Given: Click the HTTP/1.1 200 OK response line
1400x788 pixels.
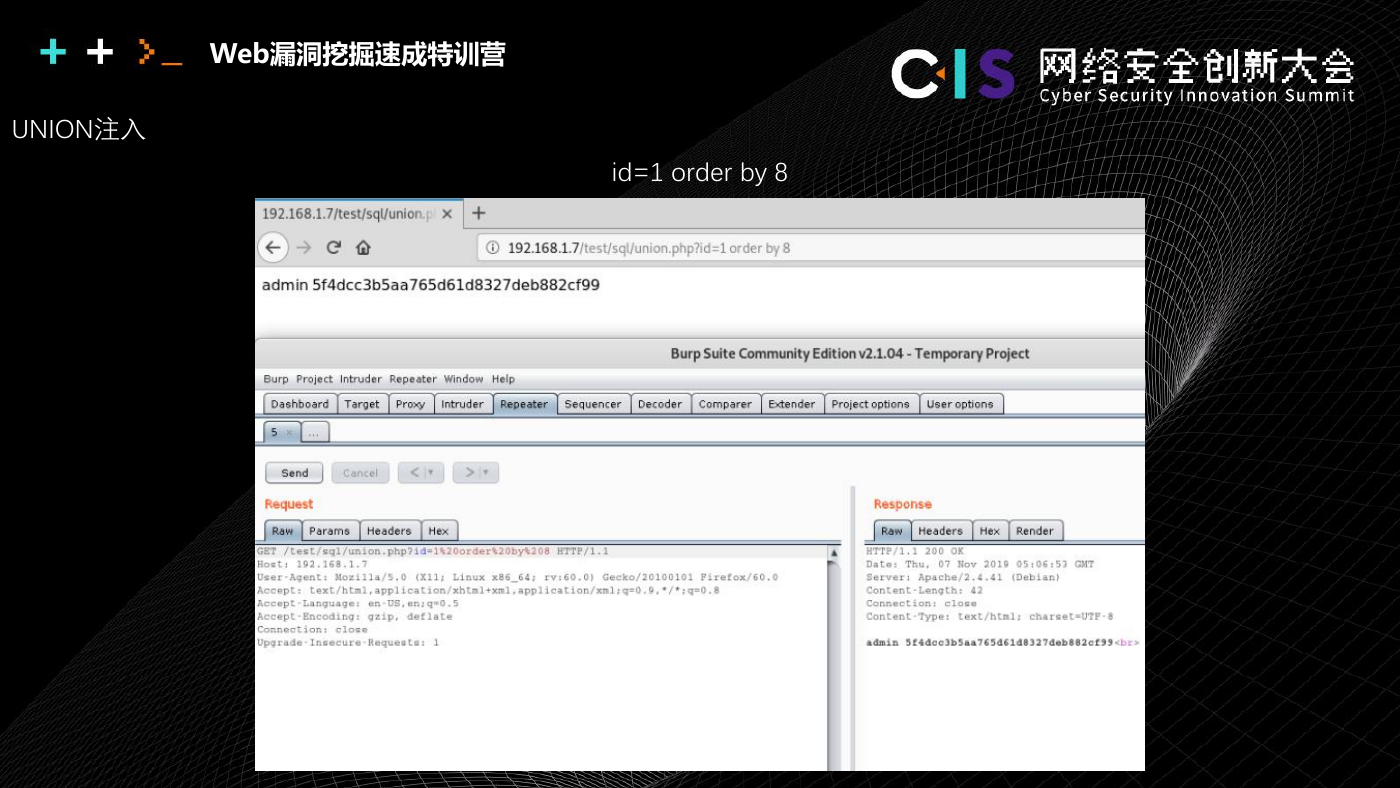Looking at the screenshot, I should 915,552.
